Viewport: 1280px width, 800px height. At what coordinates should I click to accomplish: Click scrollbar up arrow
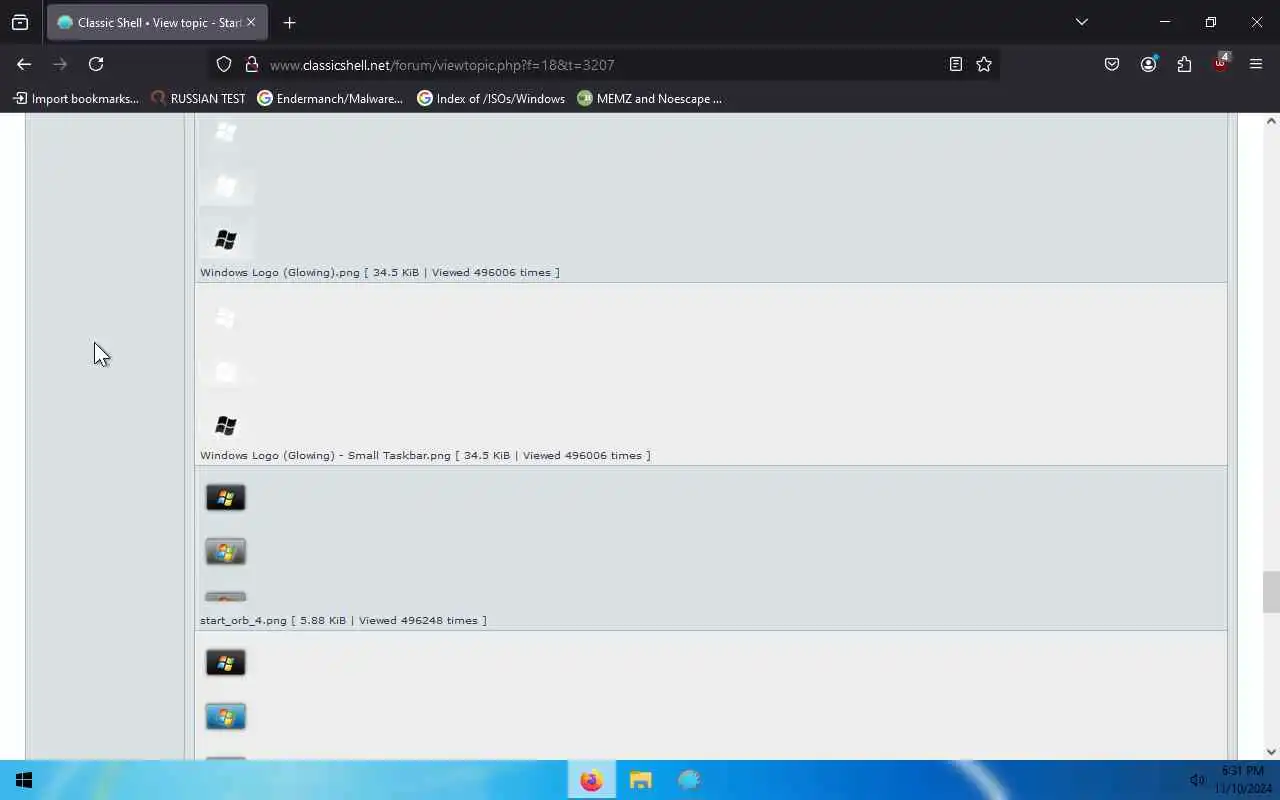coord(1271,121)
